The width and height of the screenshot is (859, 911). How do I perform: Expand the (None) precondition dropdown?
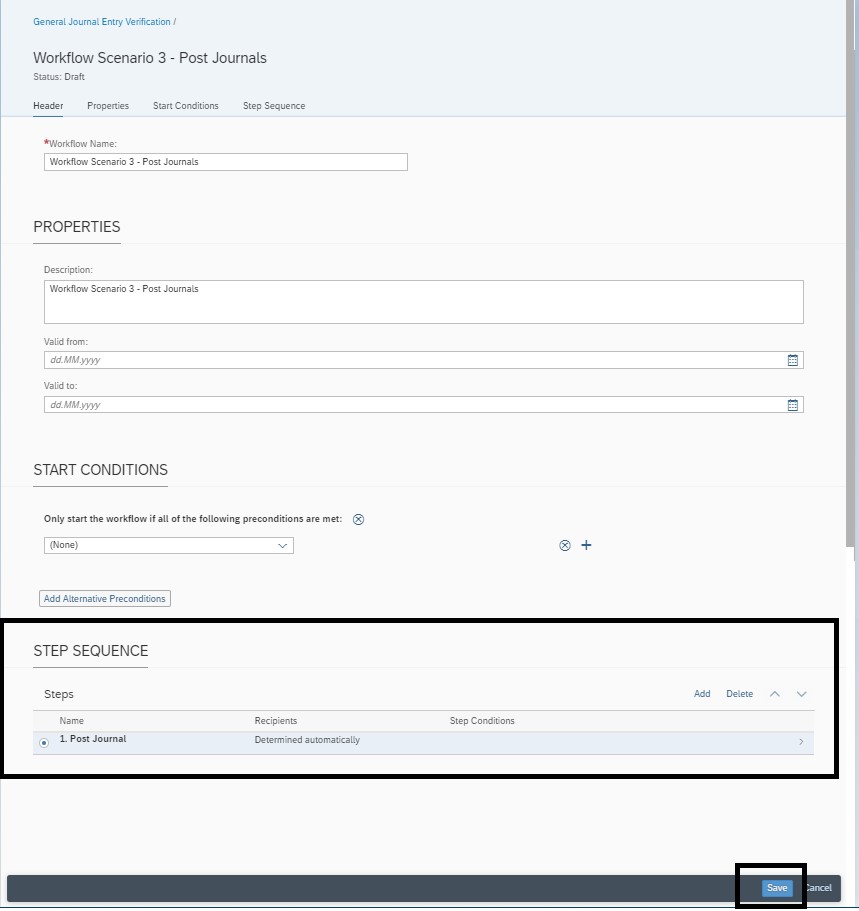click(x=282, y=546)
